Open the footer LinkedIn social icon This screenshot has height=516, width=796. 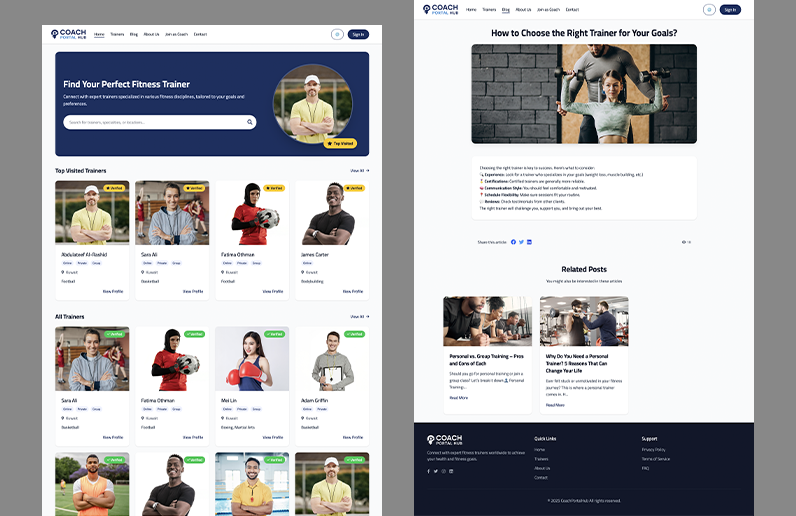pos(452,471)
